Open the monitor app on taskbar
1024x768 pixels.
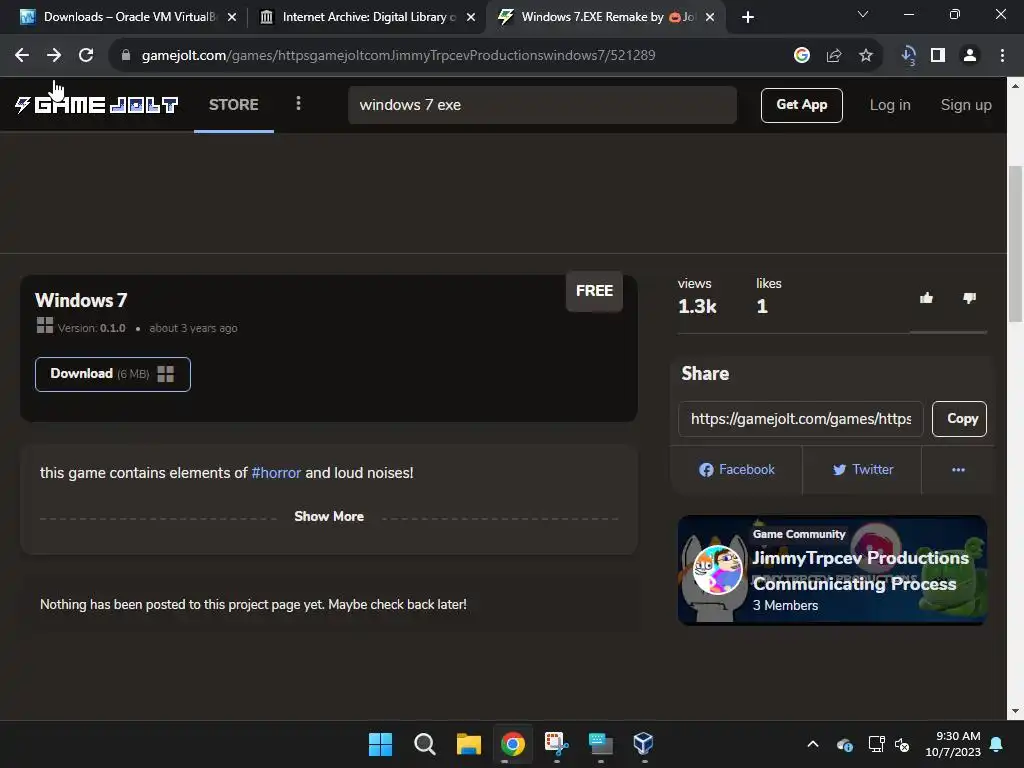(600, 744)
